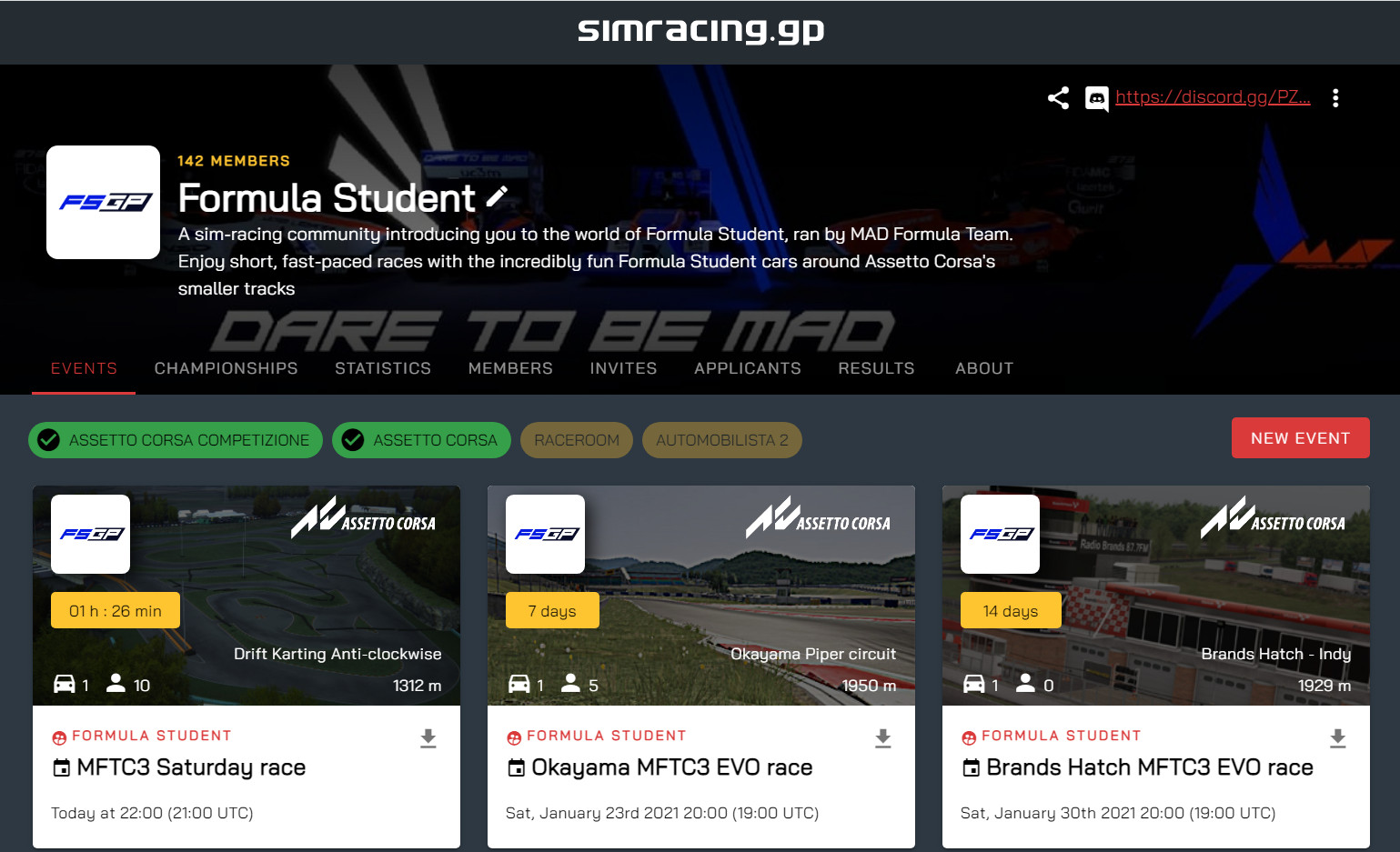
Task: Open the Brands Hatch MFTC3 EVO race event
Action: [1150, 767]
